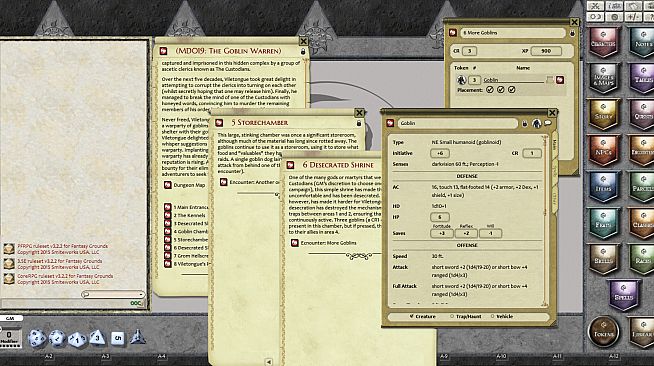Pick the d4 pyramid die with 3

coord(97,337)
